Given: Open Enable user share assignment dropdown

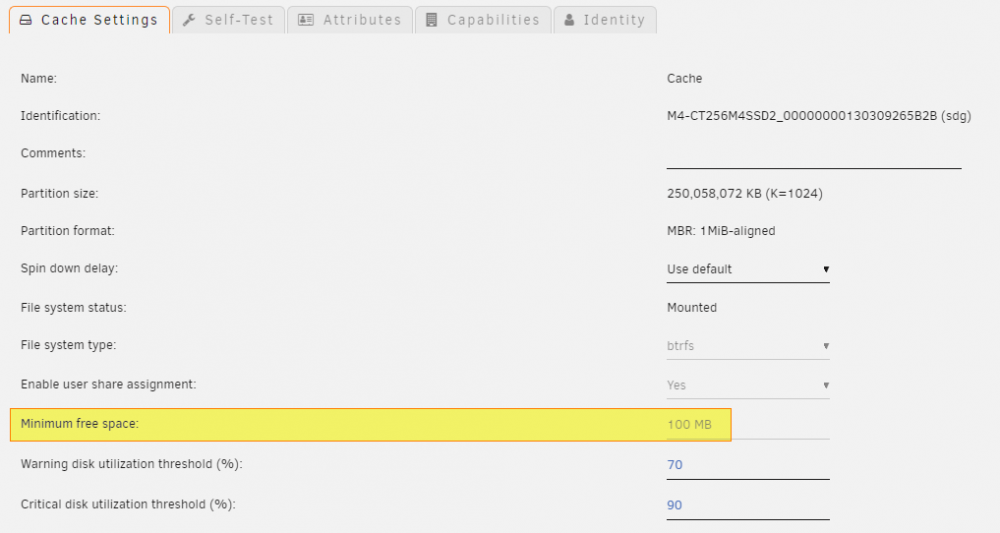Looking at the screenshot, I should click(748, 386).
